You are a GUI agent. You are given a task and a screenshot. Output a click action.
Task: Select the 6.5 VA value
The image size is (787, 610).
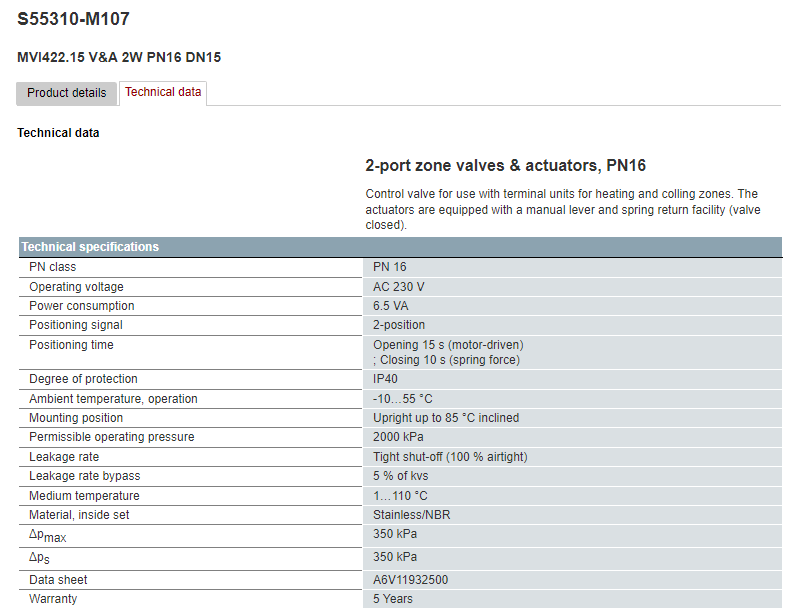pos(390,306)
